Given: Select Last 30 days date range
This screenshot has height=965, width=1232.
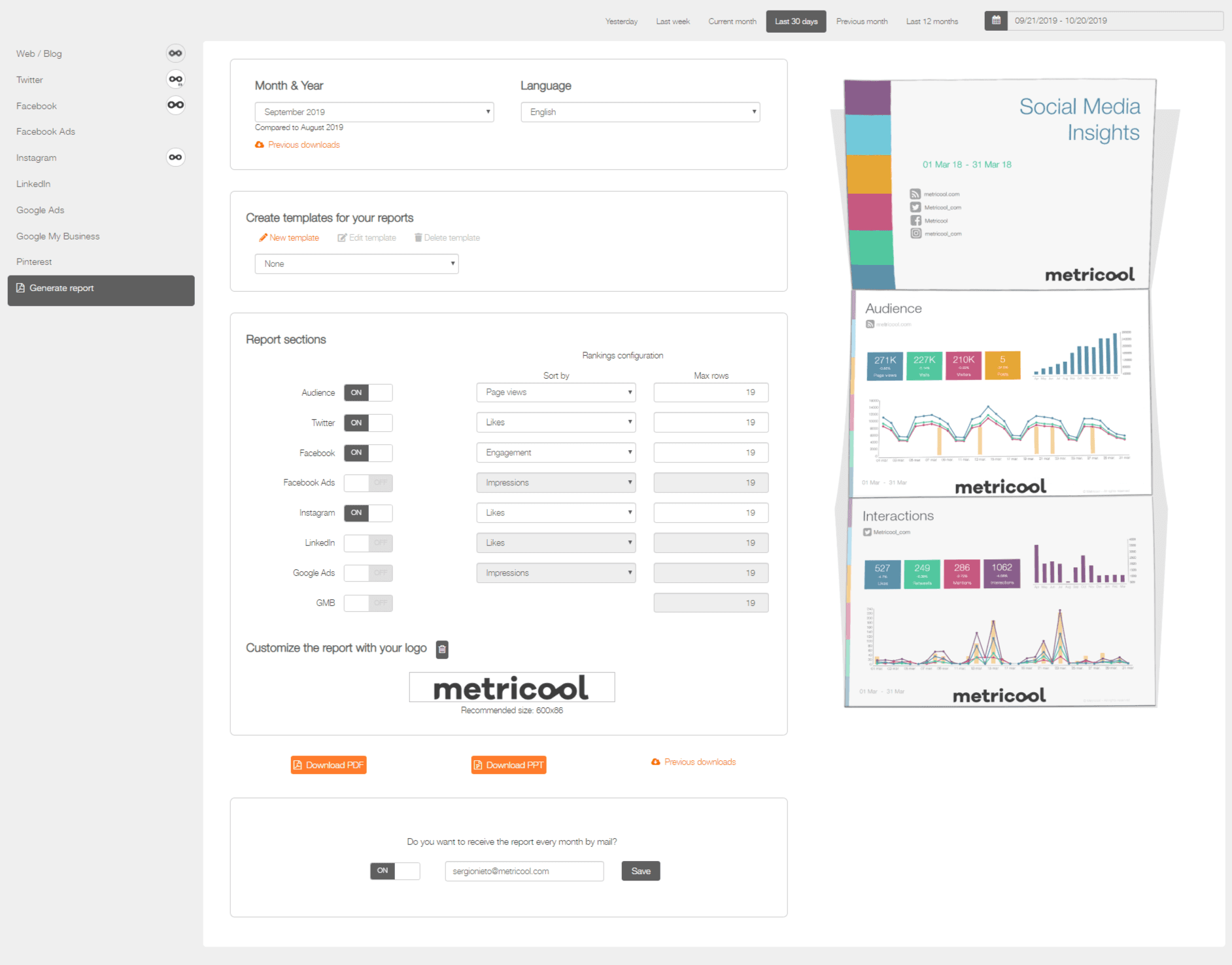Looking at the screenshot, I should (796, 22).
